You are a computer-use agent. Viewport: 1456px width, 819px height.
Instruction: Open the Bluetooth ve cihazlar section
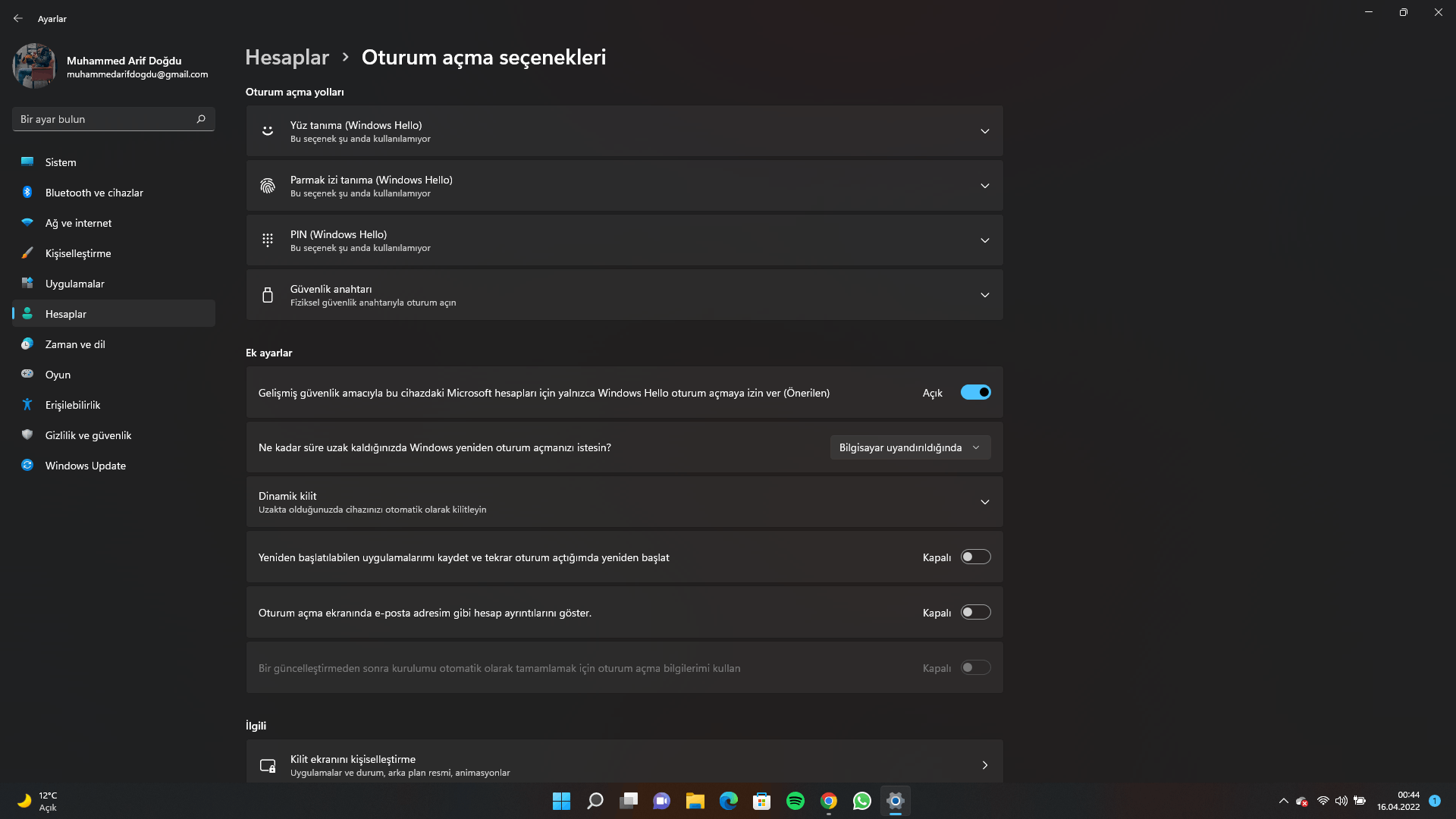(94, 193)
